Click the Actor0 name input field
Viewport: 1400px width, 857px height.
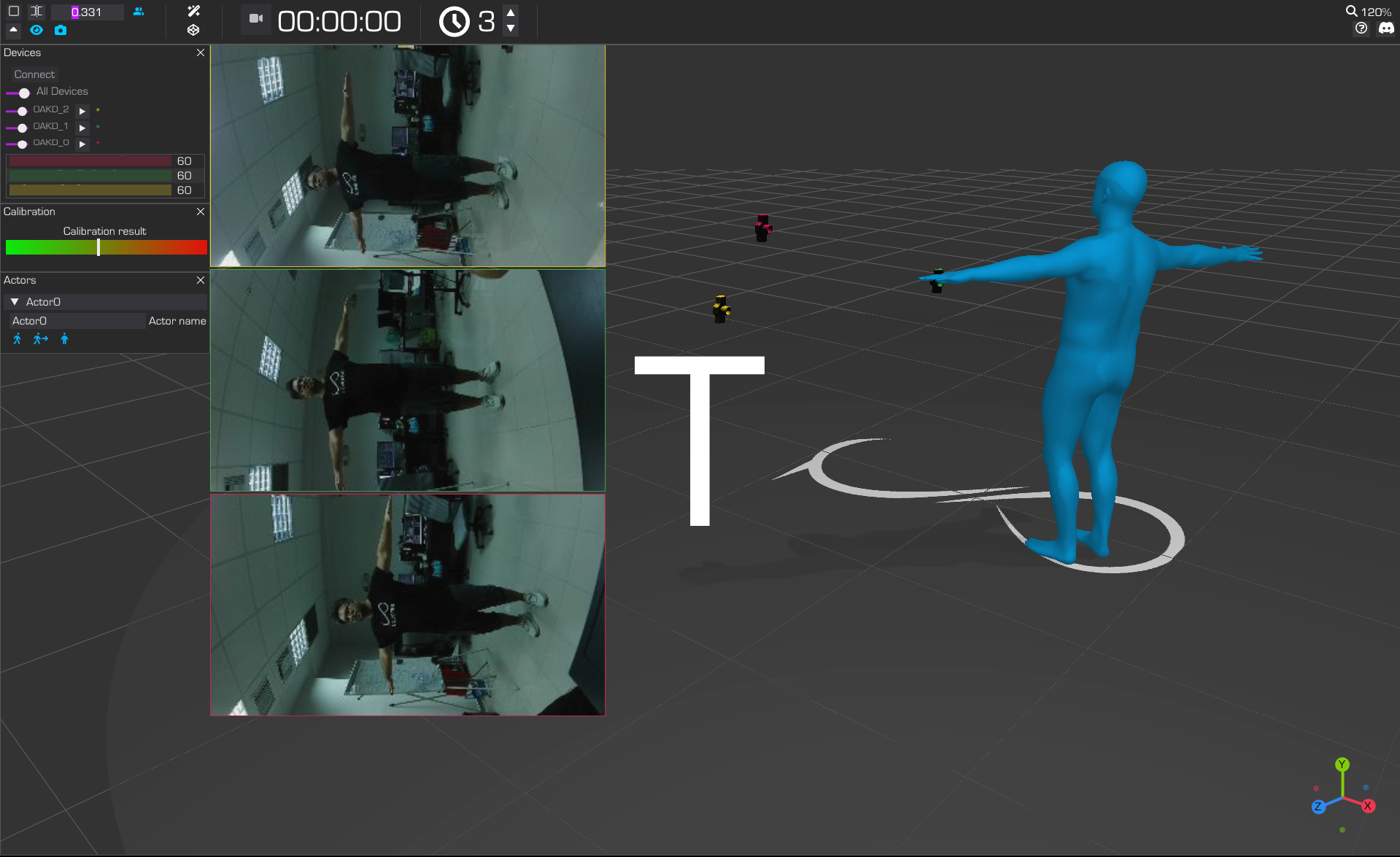77,321
